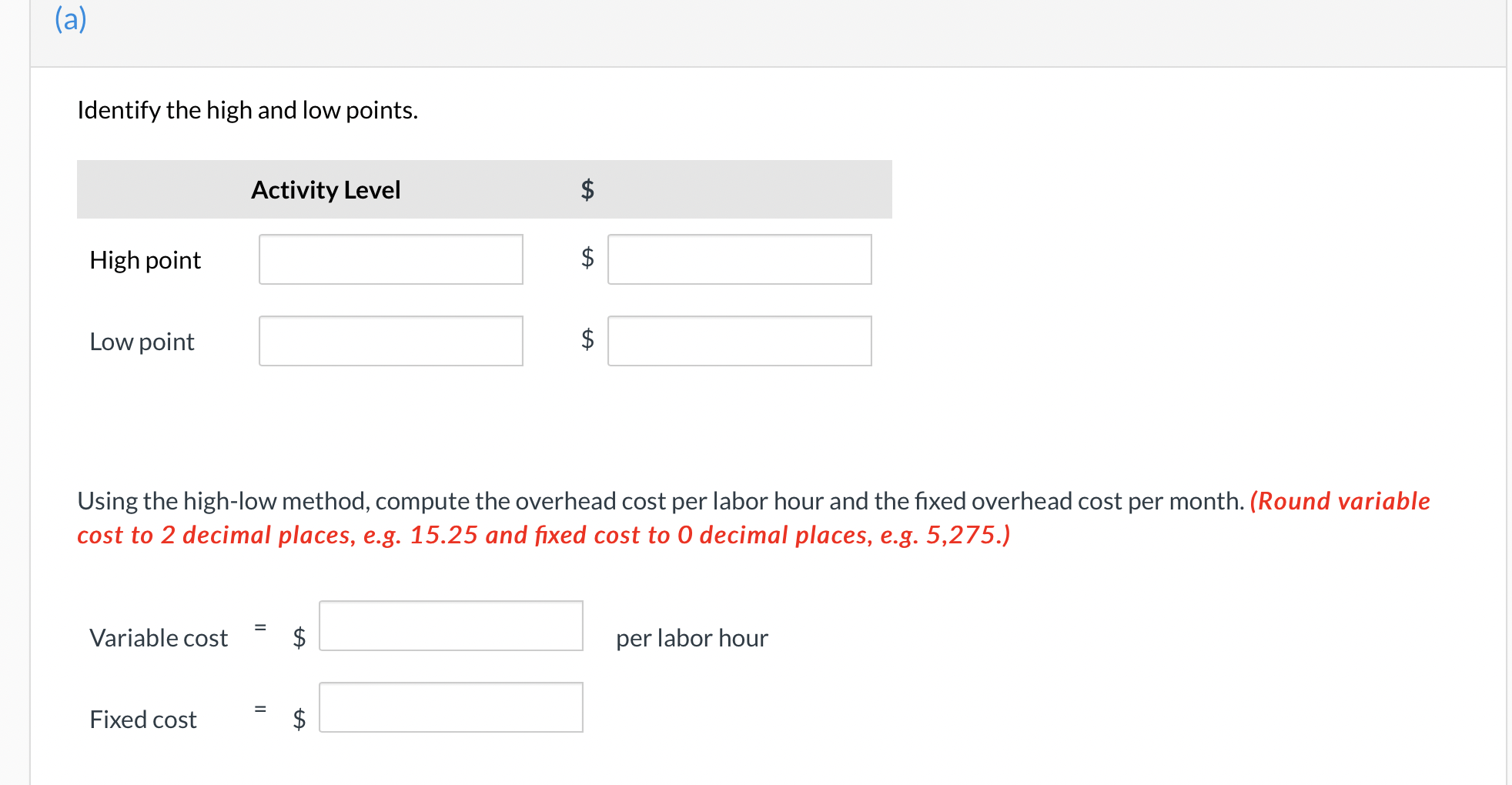Click the red rounding instruction text
Screen dimensions: 1512x785
tap(754, 518)
